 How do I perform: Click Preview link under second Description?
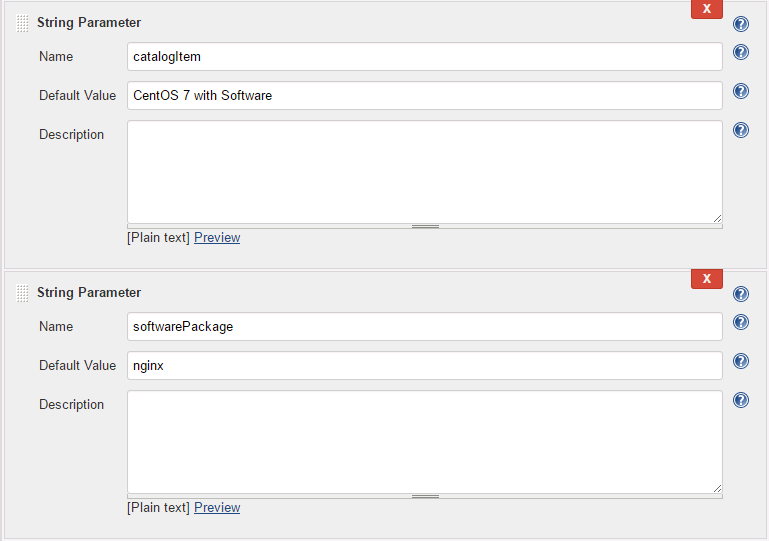point(217,508)
